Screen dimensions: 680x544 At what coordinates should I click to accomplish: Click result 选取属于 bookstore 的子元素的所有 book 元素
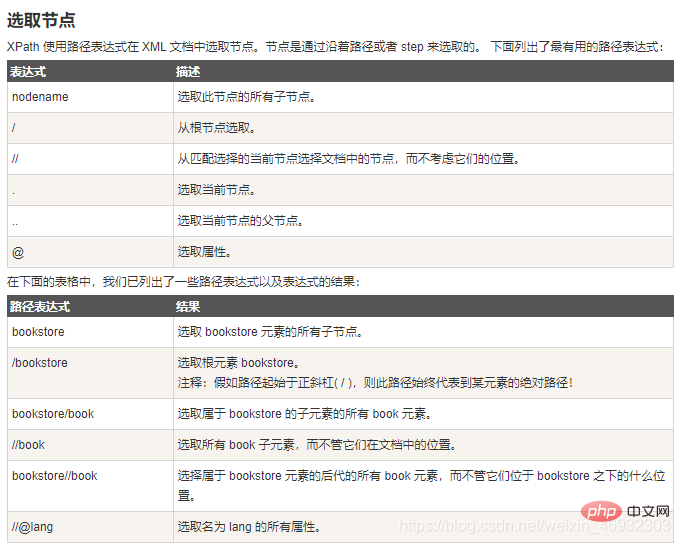[304, 414]
